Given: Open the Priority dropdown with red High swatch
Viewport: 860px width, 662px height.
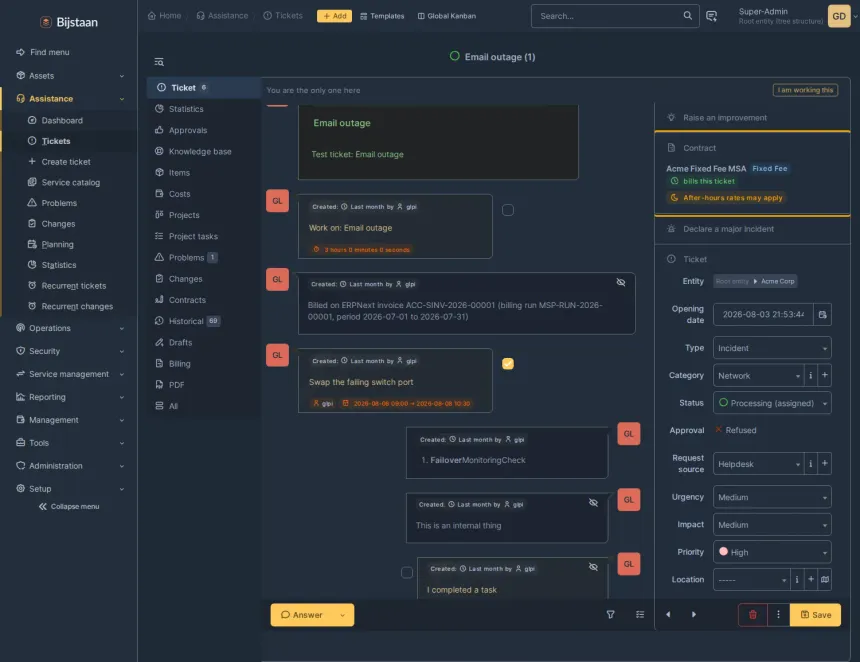Looking at the screenshot, I should tap(772, 552).
